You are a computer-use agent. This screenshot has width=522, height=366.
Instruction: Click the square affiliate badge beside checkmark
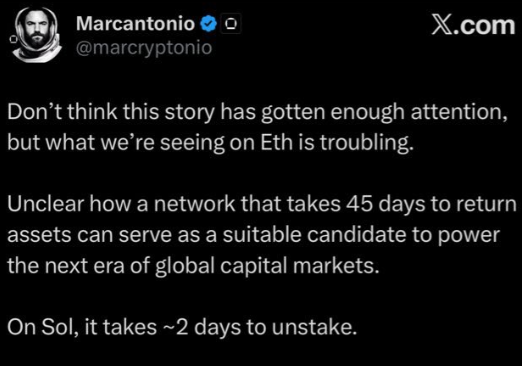tap(231, 24)
